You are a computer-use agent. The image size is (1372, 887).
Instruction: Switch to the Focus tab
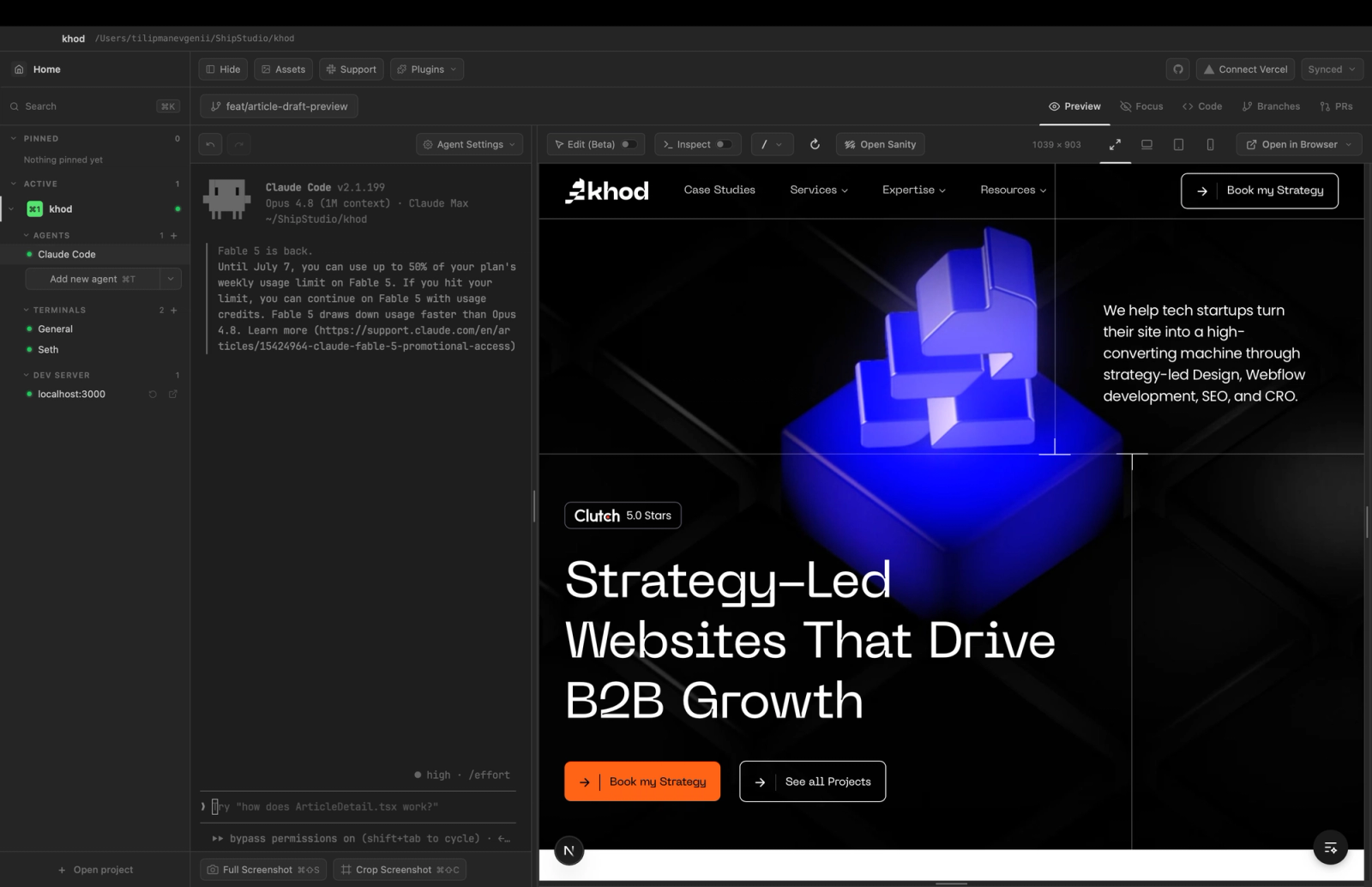coord(1141,106)
